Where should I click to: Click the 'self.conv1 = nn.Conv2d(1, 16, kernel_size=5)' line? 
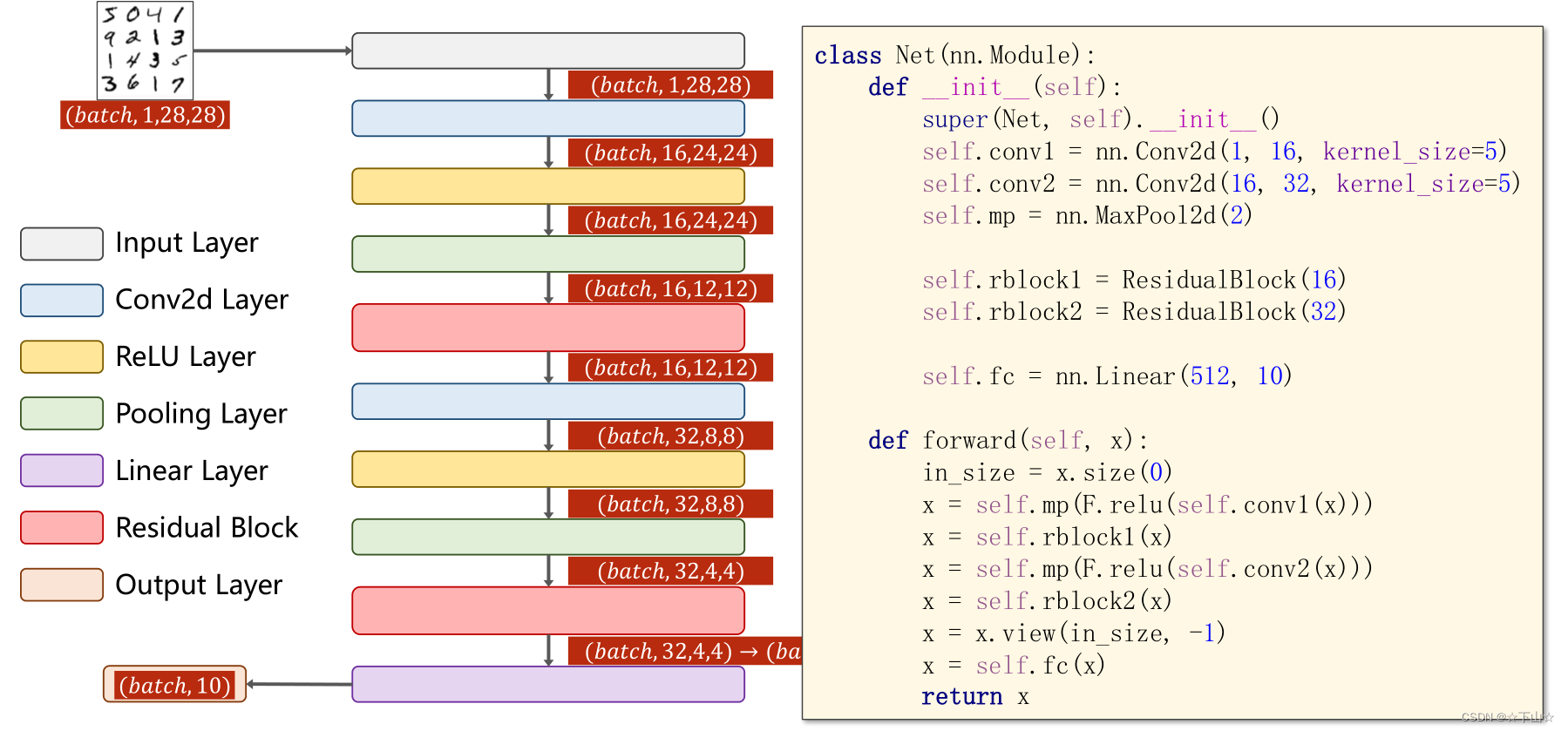tap(1215, 152)
